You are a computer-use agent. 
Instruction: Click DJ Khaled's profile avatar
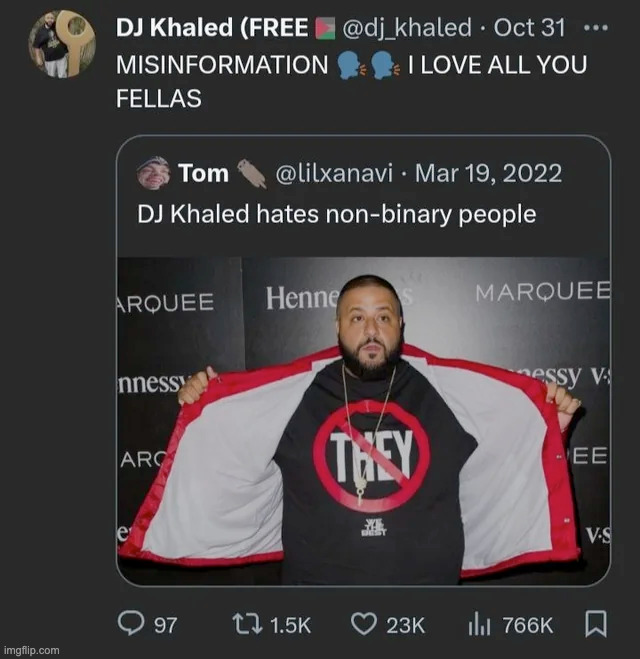coord(62,44)
